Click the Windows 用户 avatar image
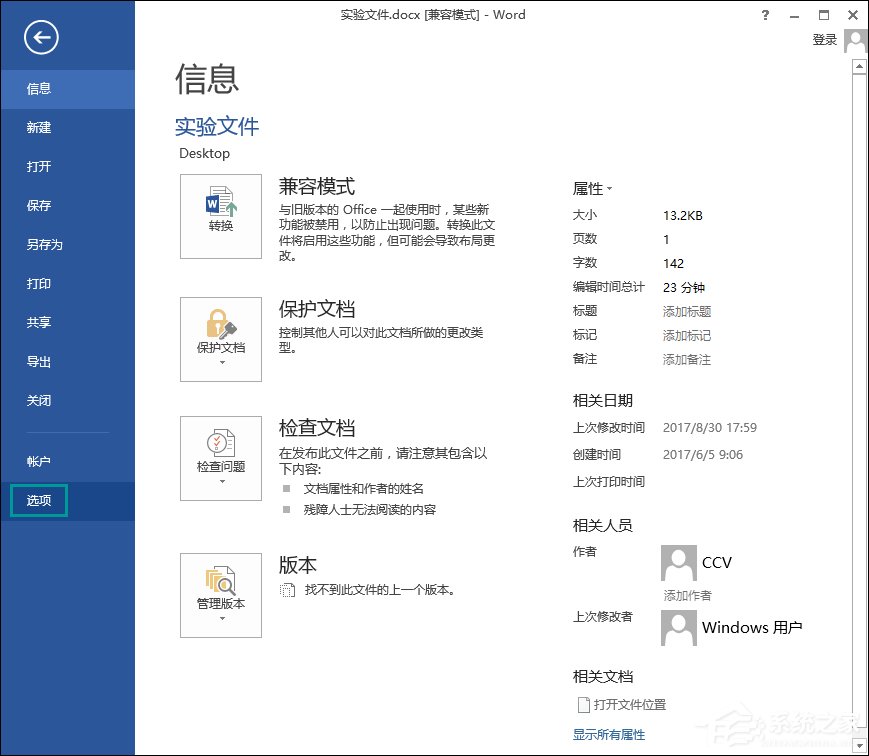This screenshot has width=869, height=756. (678, 627)
